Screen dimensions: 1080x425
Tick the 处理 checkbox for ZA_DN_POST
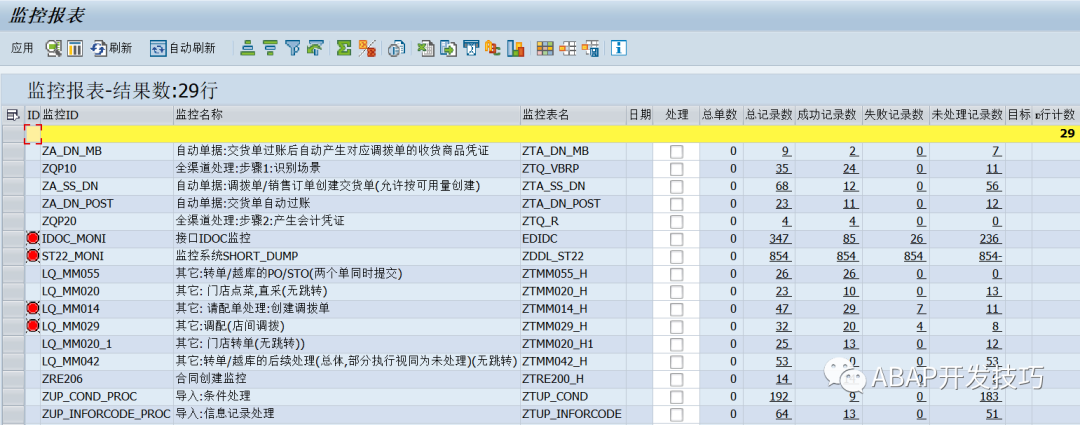tap(677, 203)
